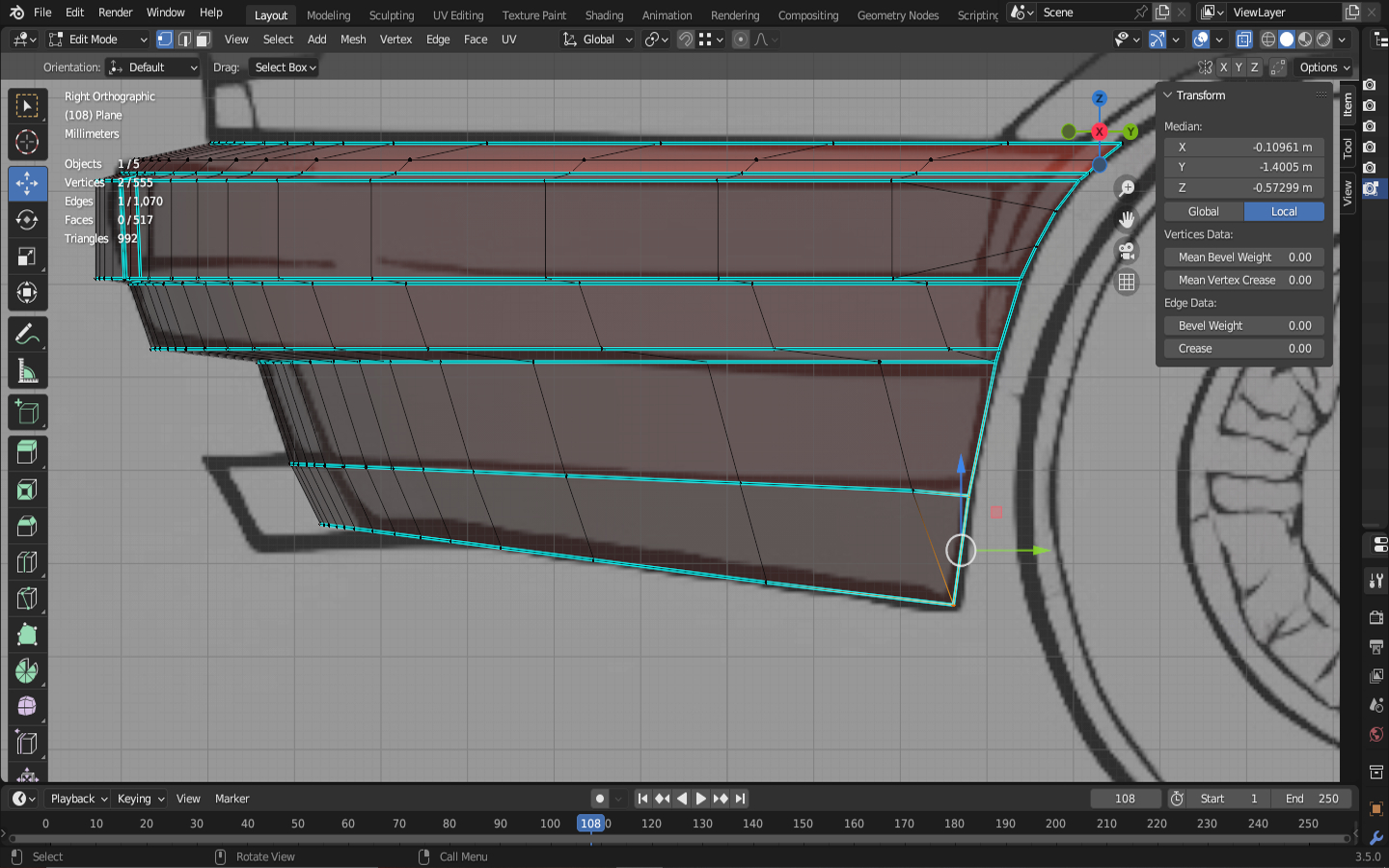The image size is (1389, 868).
Task: Choose the Measure ruler tool
Action: click(27, 370)
